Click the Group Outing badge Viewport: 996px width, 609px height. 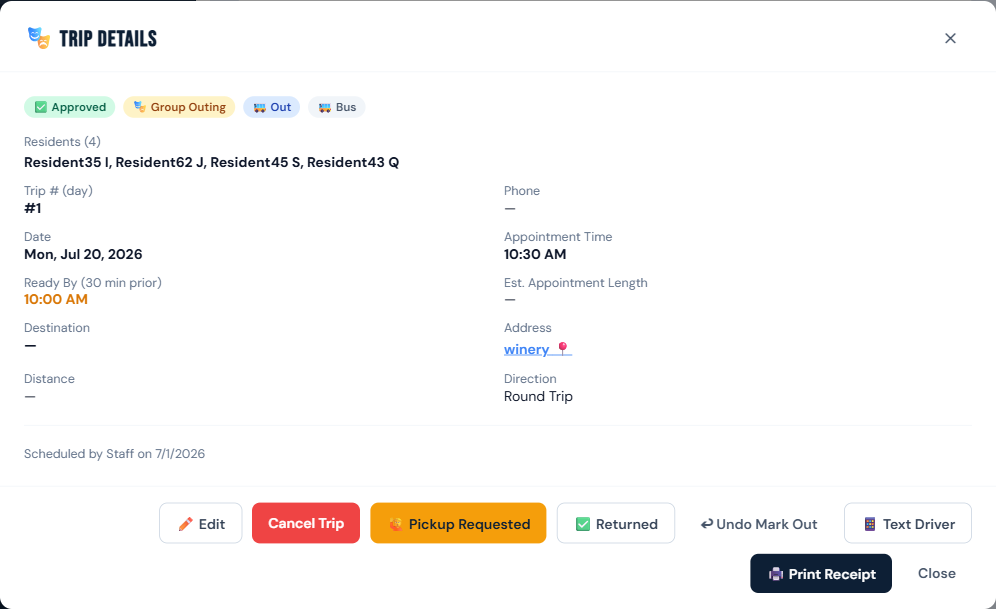click(179, 107)
